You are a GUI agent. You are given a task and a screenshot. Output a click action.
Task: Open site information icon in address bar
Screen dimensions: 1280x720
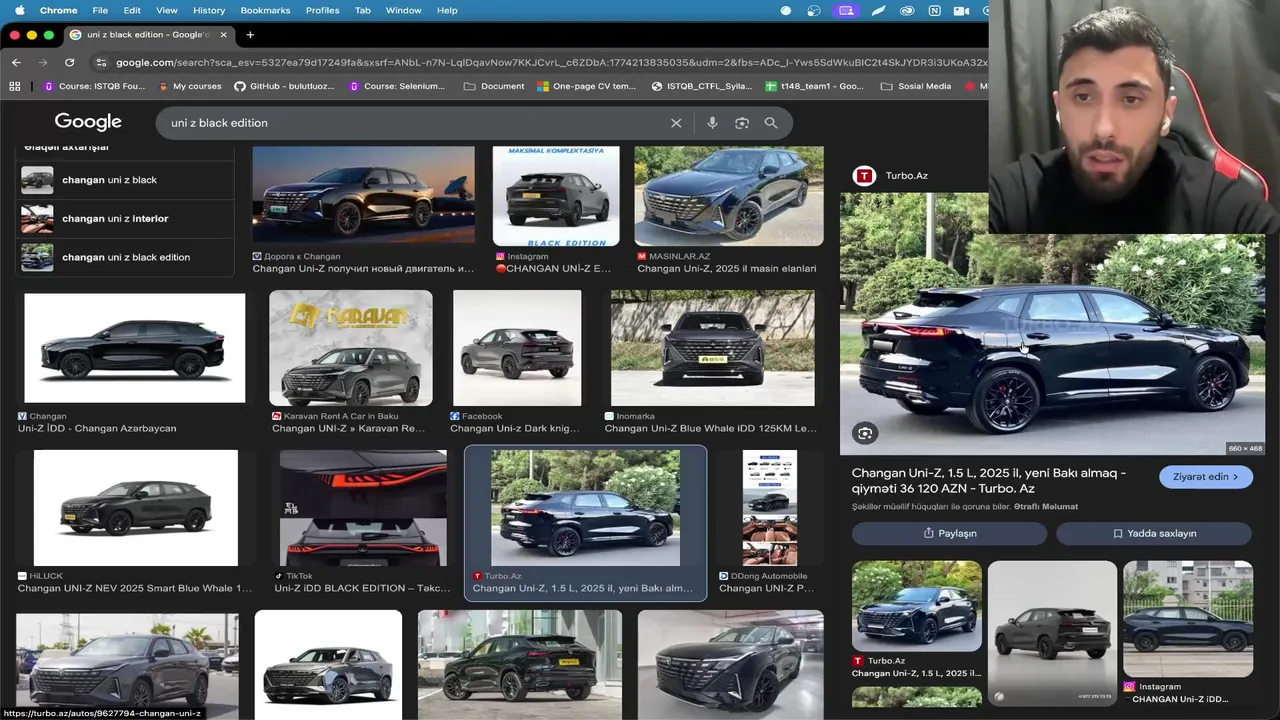[101, 62]
